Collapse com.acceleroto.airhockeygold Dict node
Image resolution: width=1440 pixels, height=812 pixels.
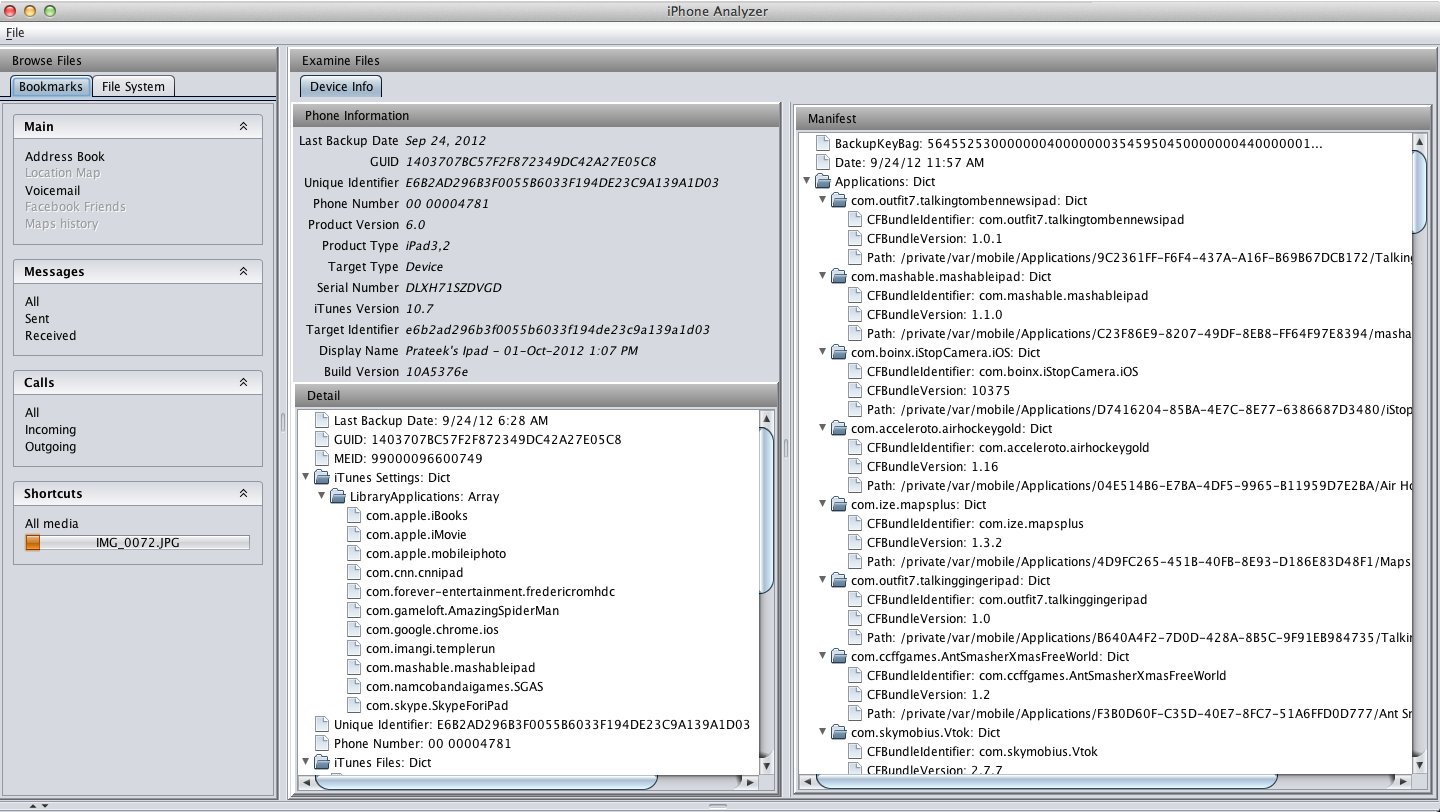click(822, 429)
